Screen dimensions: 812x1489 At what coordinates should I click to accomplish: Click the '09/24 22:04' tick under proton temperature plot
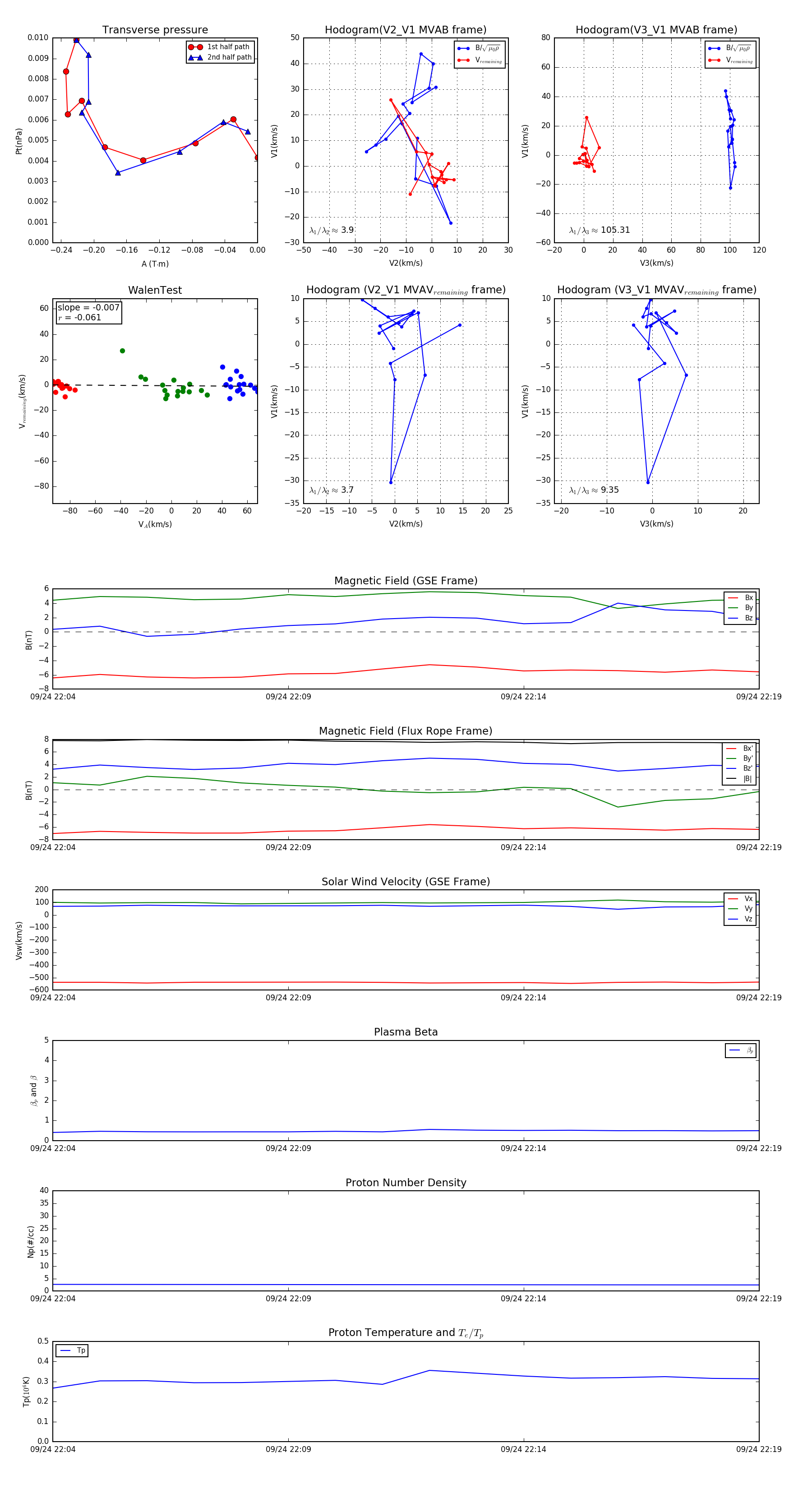53,1449
